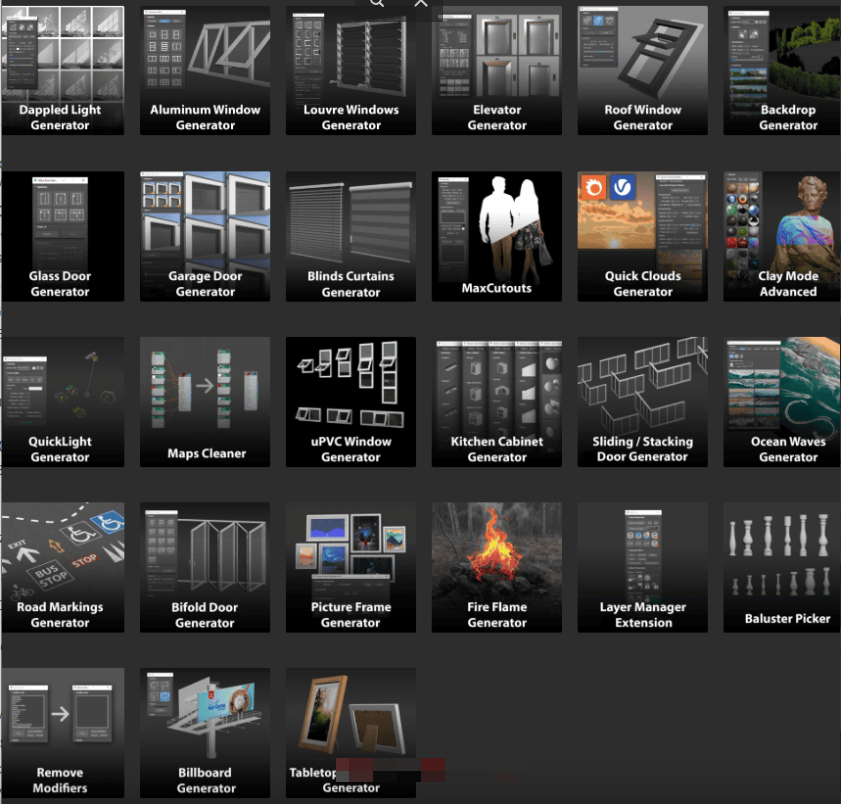Open the Baluster Picker tile
The height and width of the screenshot is (804, 841).
coord(782,567)
